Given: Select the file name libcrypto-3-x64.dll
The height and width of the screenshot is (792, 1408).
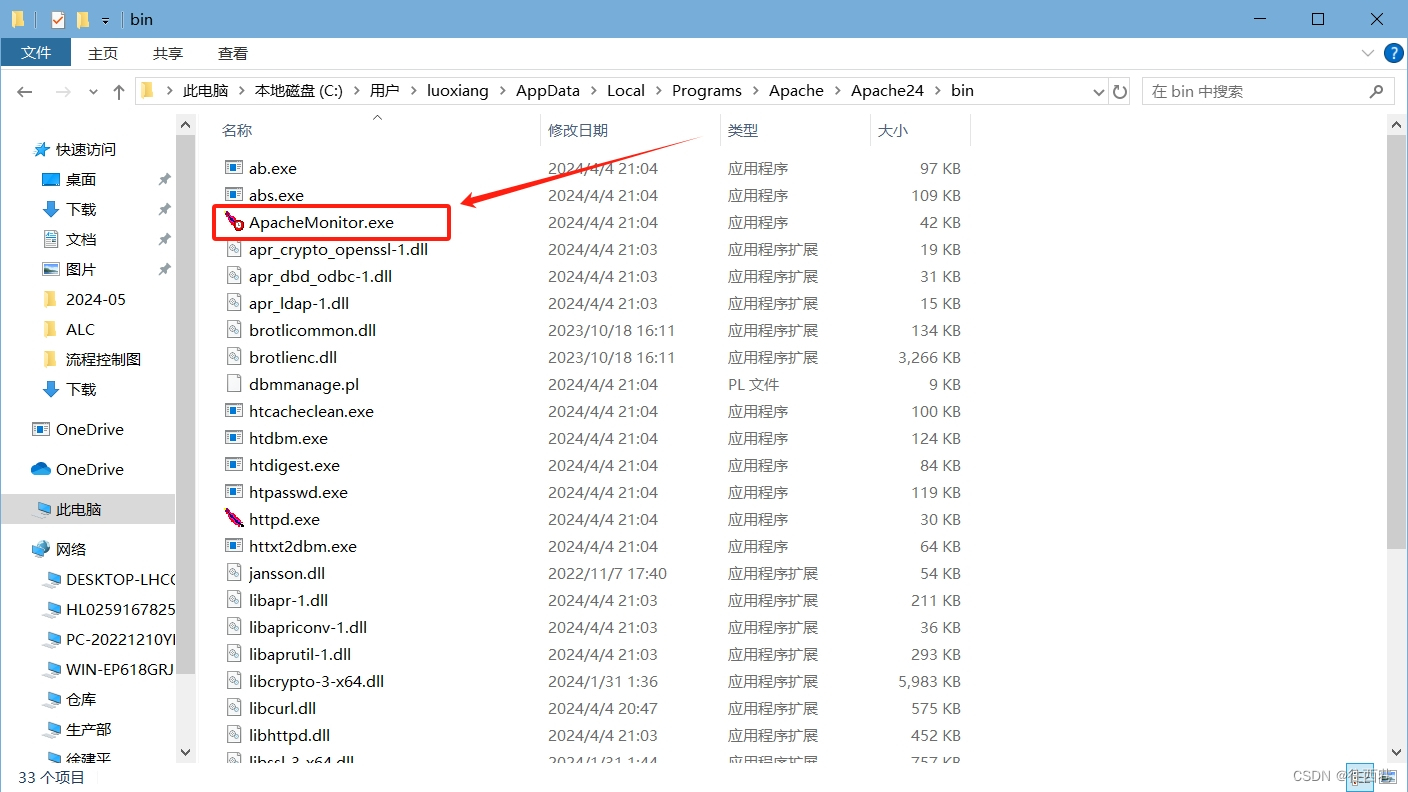Looking at the screenshot, I should [316, 681].
